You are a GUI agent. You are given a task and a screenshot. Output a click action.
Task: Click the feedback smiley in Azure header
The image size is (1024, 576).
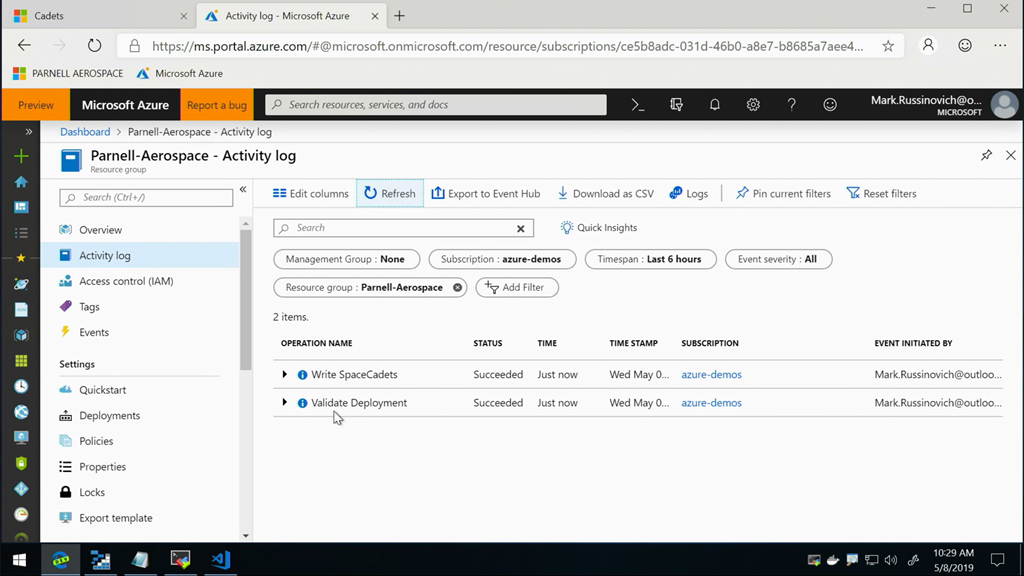point(830,105)
